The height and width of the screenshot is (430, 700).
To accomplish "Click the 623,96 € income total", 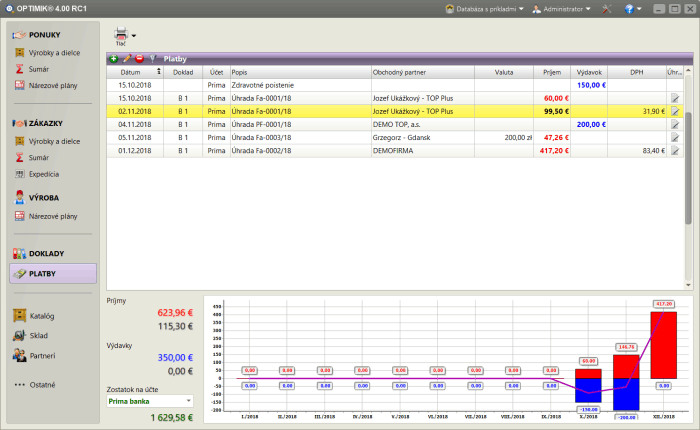I will pos(175,313).
